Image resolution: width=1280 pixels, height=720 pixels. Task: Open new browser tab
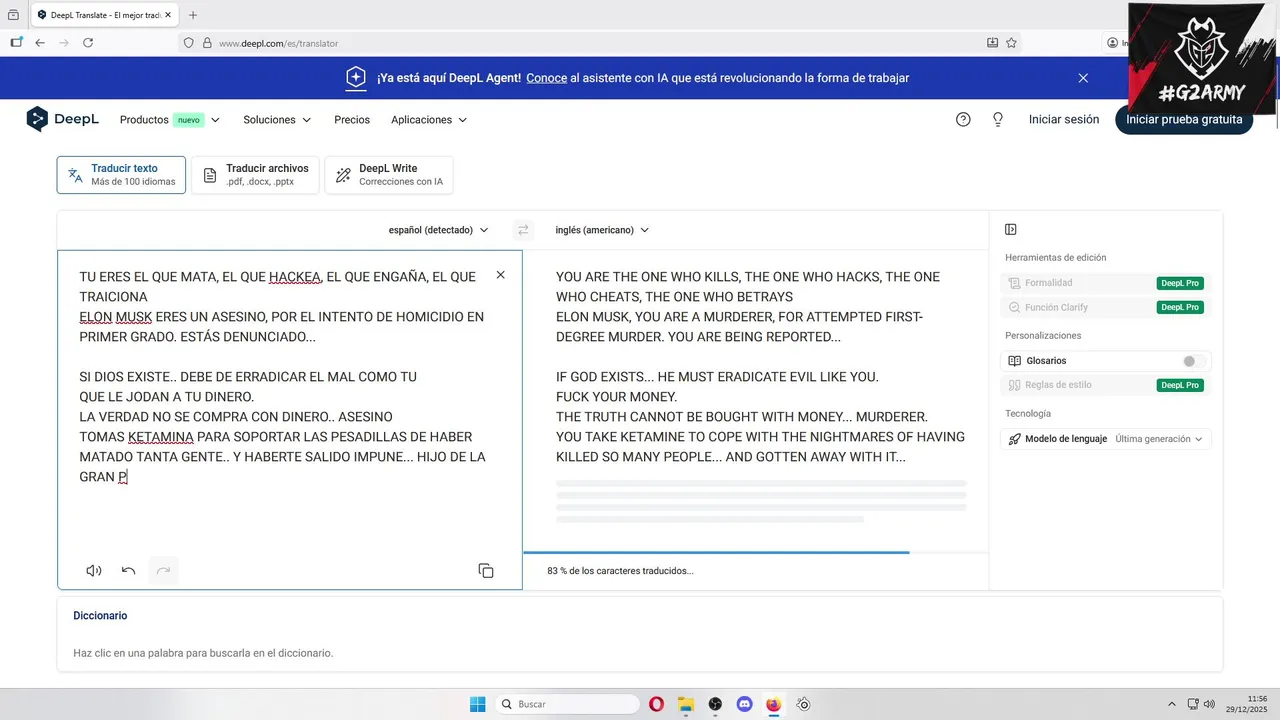pos(193,15)
